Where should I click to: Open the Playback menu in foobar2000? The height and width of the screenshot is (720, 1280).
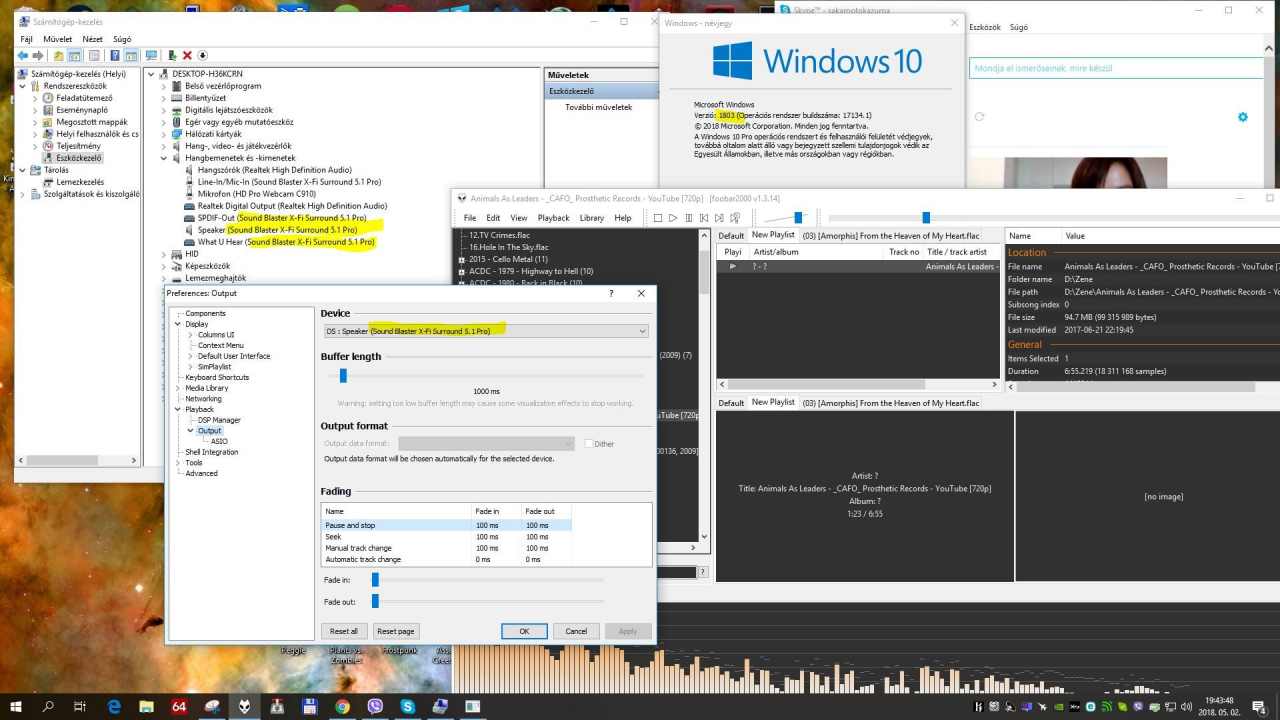tap(553, 217)
